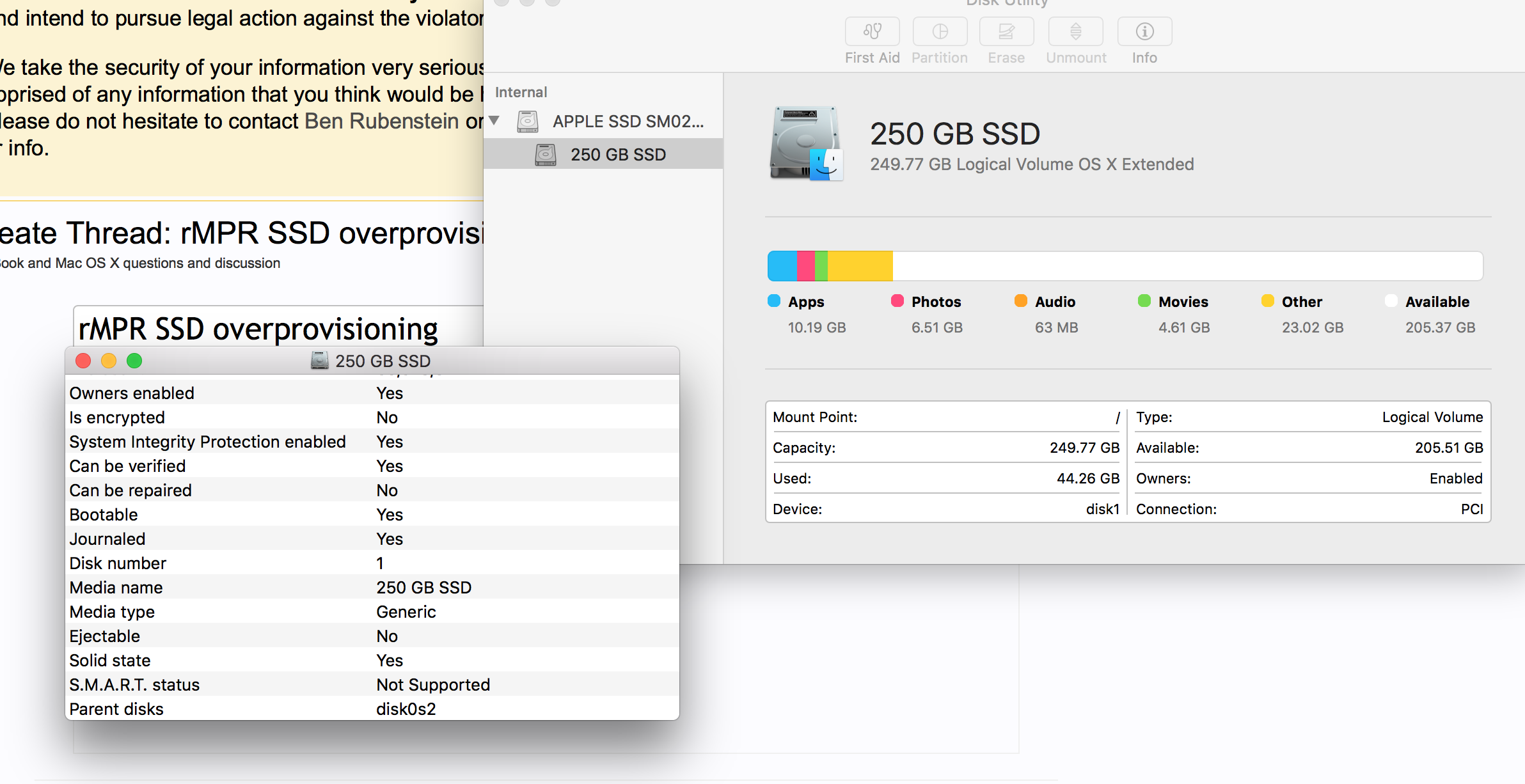This screenshot has height=784, width=1525.
Task: Click the green Movies legend dot
Action: pos(1144,301)
